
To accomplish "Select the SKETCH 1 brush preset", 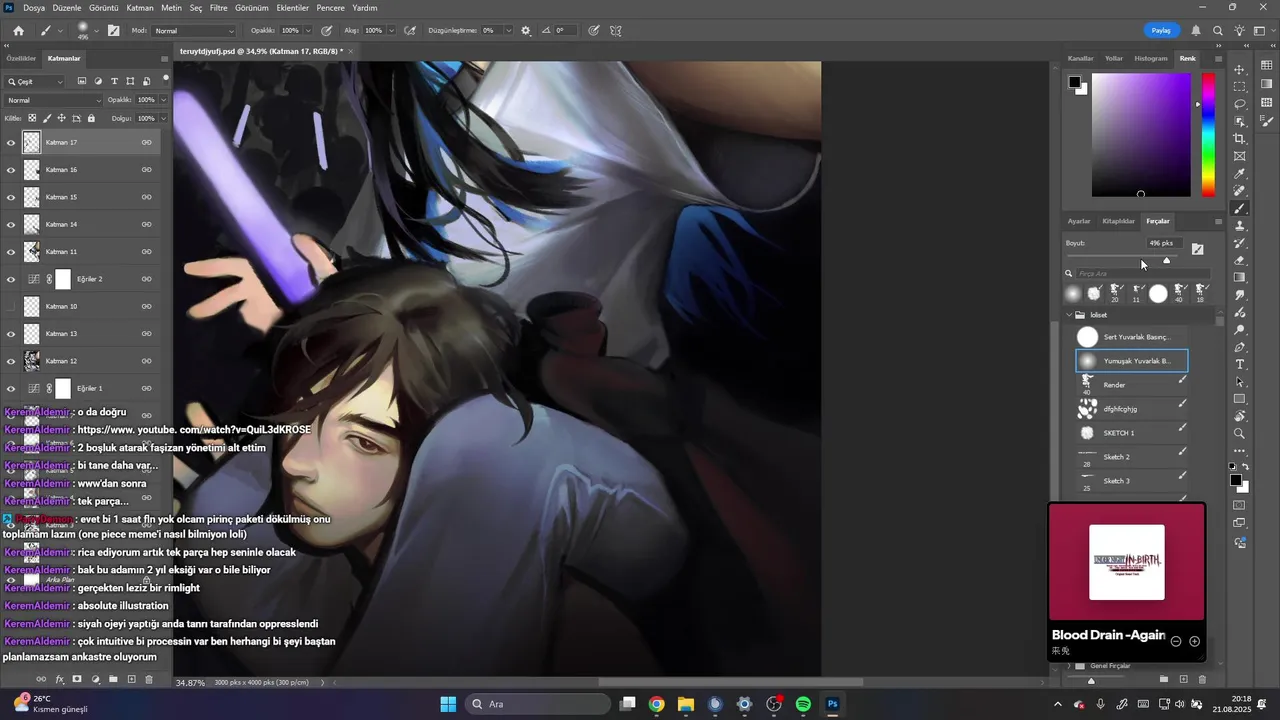I will (1132, 433).
